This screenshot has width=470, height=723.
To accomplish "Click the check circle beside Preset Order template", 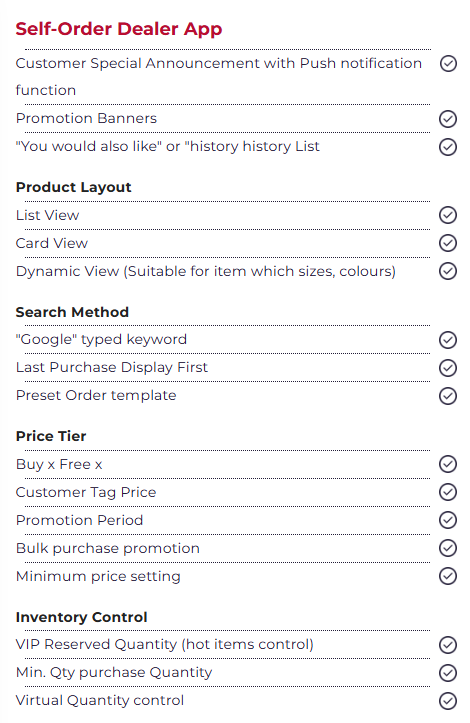I will [447, 396].
